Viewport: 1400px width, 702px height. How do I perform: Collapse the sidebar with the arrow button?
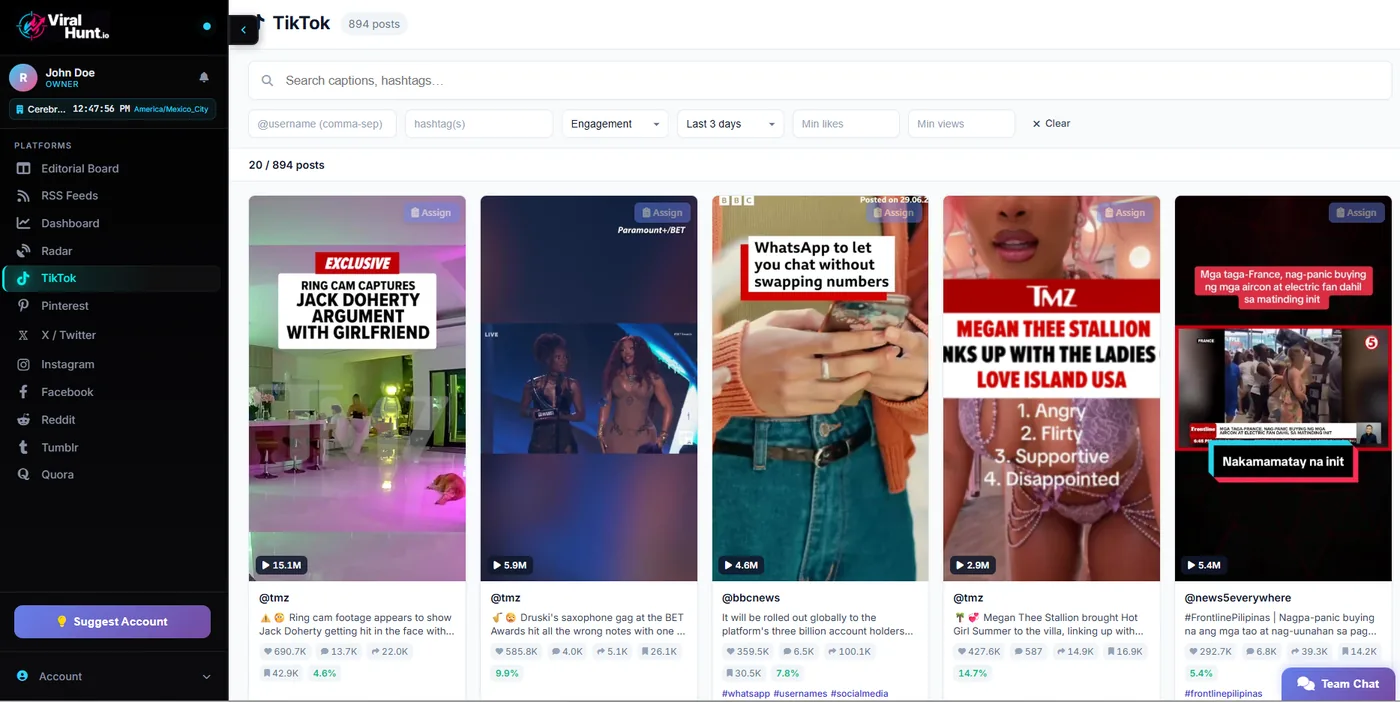[243, 30]
